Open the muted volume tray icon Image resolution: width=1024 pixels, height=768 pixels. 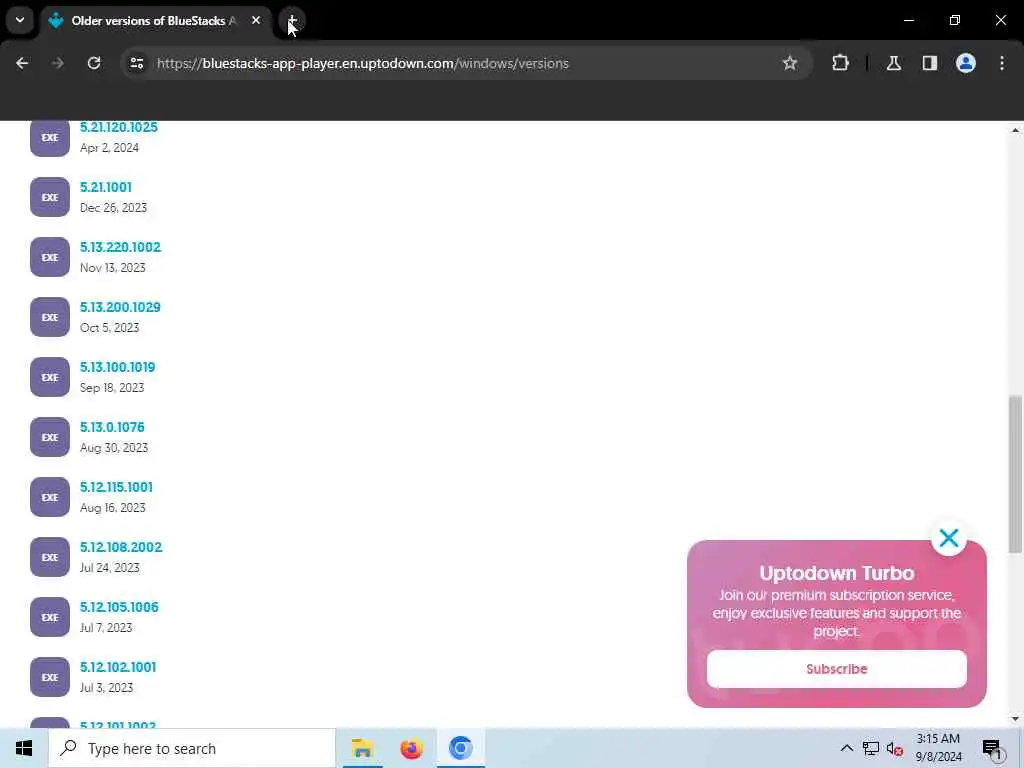[x=895, y=749]
